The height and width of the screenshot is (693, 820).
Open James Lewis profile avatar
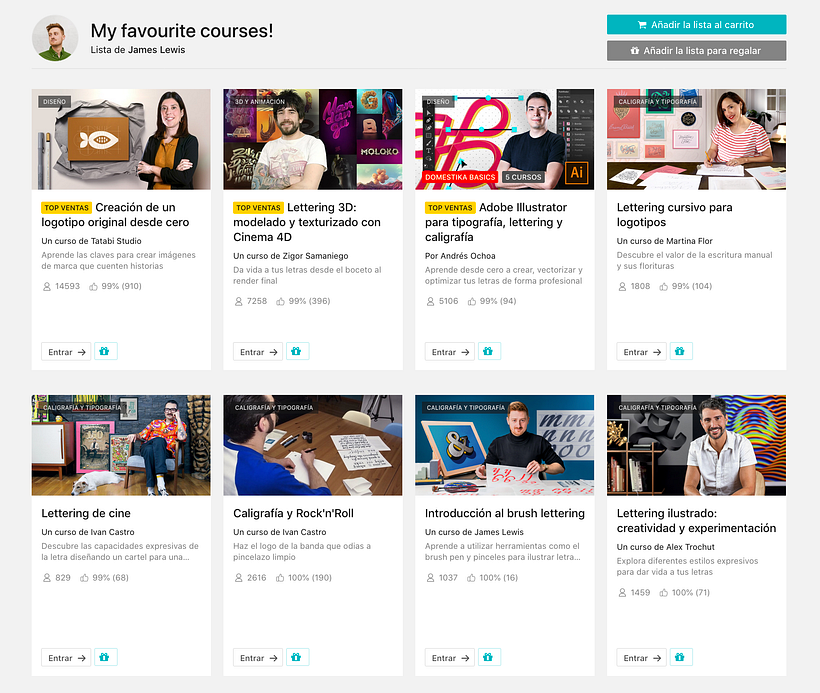pos(55,38)
